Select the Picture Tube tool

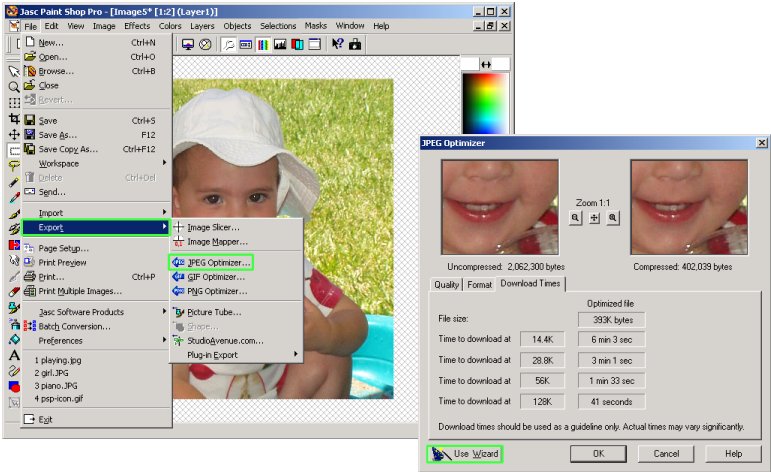click(14, 308)
